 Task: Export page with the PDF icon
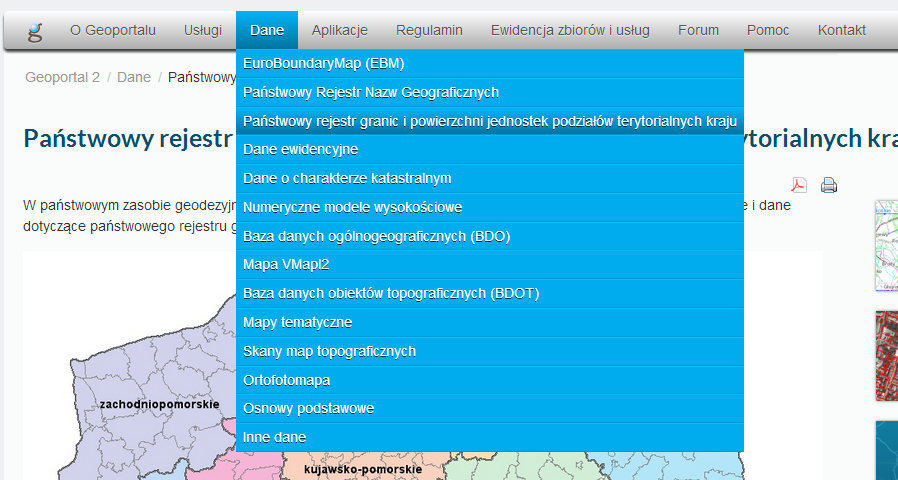pos(799,185)
